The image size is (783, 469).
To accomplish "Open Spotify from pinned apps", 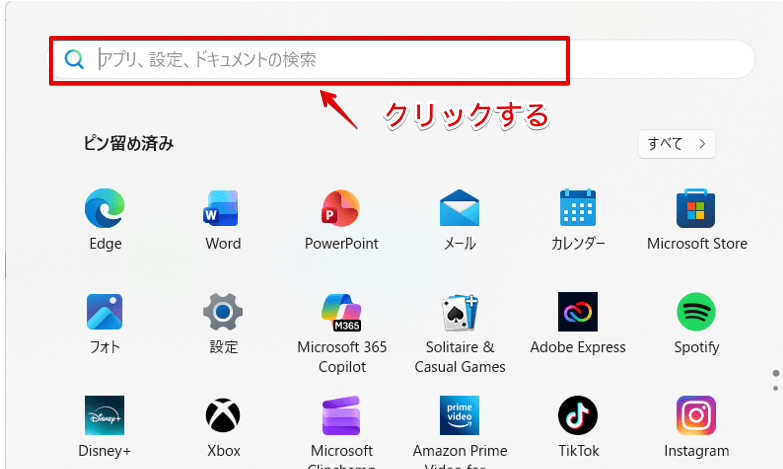I will click(696, 322).
